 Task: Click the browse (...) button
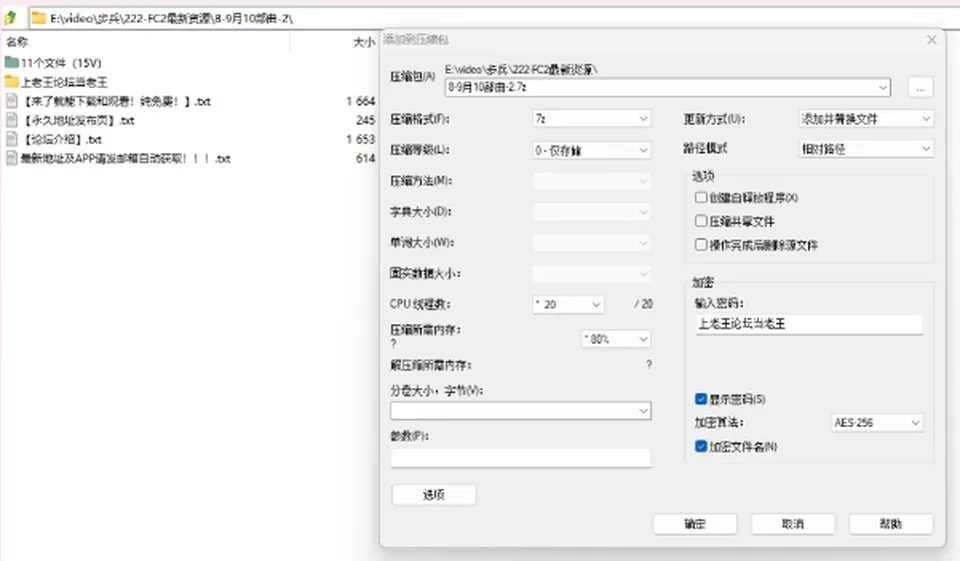pos(920,88)
